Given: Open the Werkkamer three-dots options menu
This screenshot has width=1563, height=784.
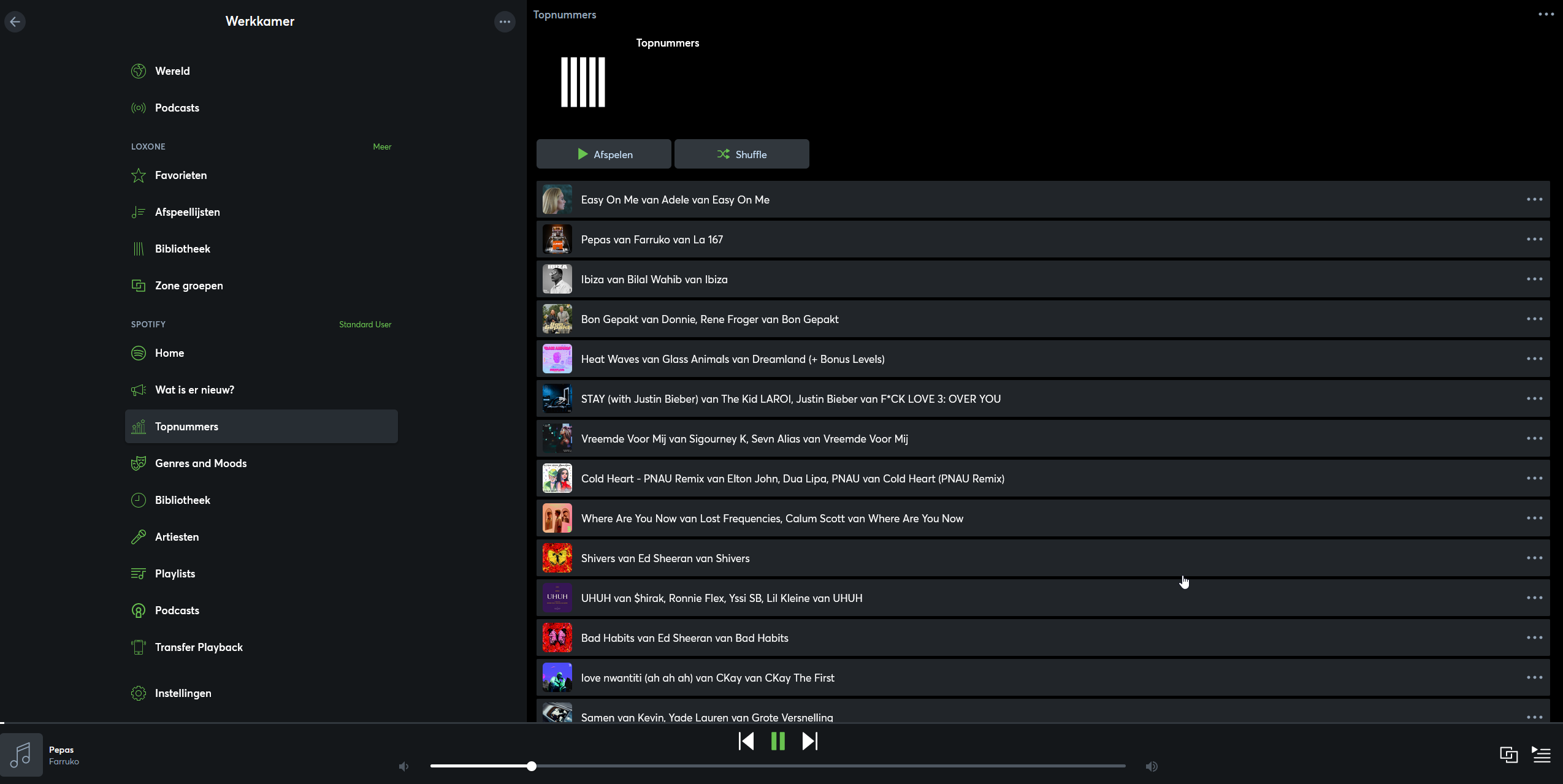Looking at the screenshot, I should click(505, 21).
